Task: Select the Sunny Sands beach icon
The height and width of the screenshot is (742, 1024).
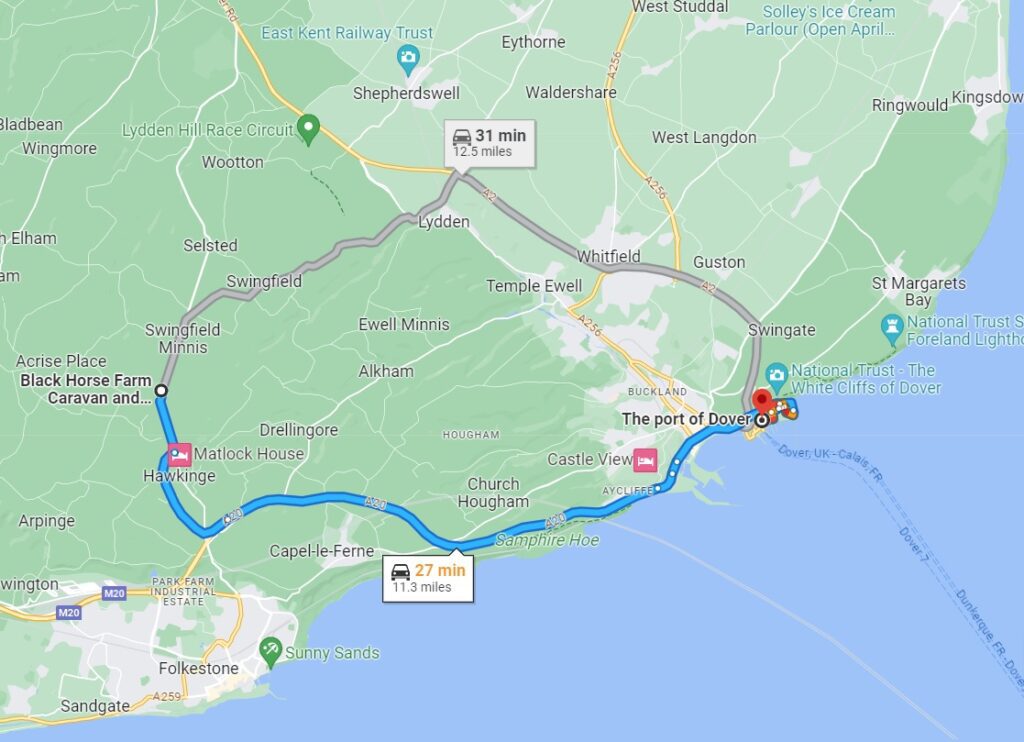Action: pos(270,651)
